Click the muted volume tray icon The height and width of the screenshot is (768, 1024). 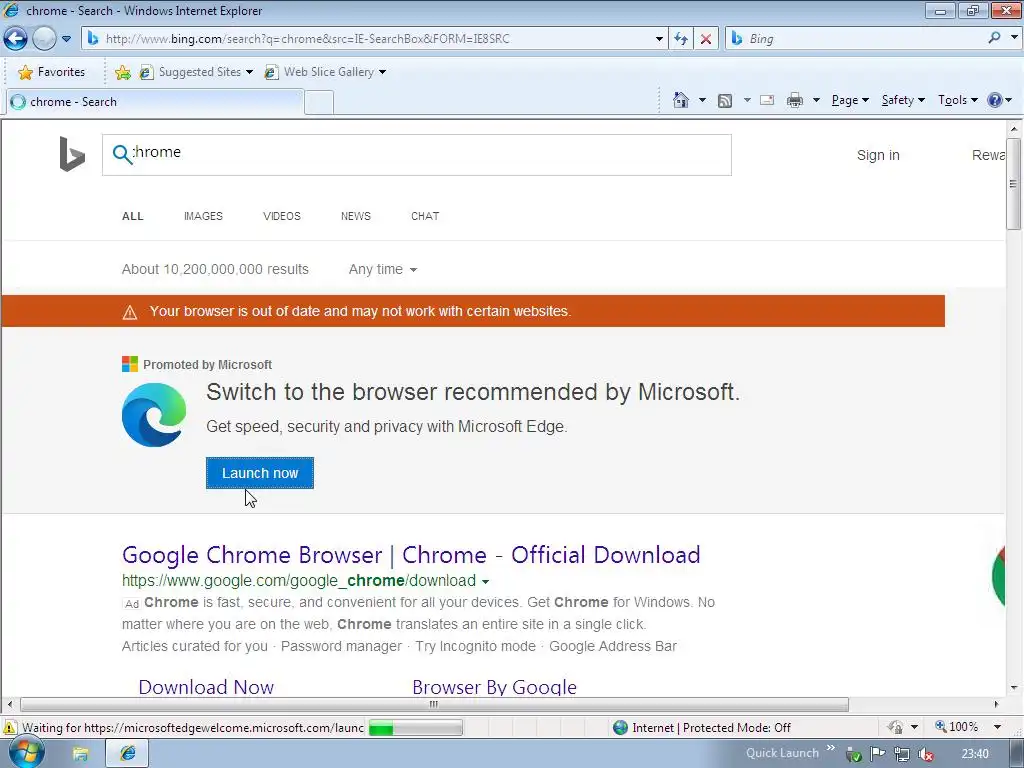[x=925, y=754]
